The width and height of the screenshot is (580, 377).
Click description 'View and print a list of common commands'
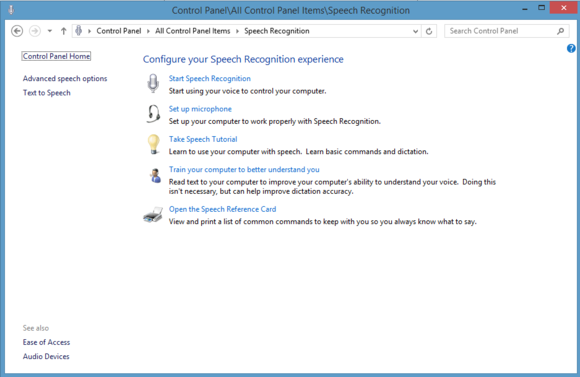coord(323,222)
